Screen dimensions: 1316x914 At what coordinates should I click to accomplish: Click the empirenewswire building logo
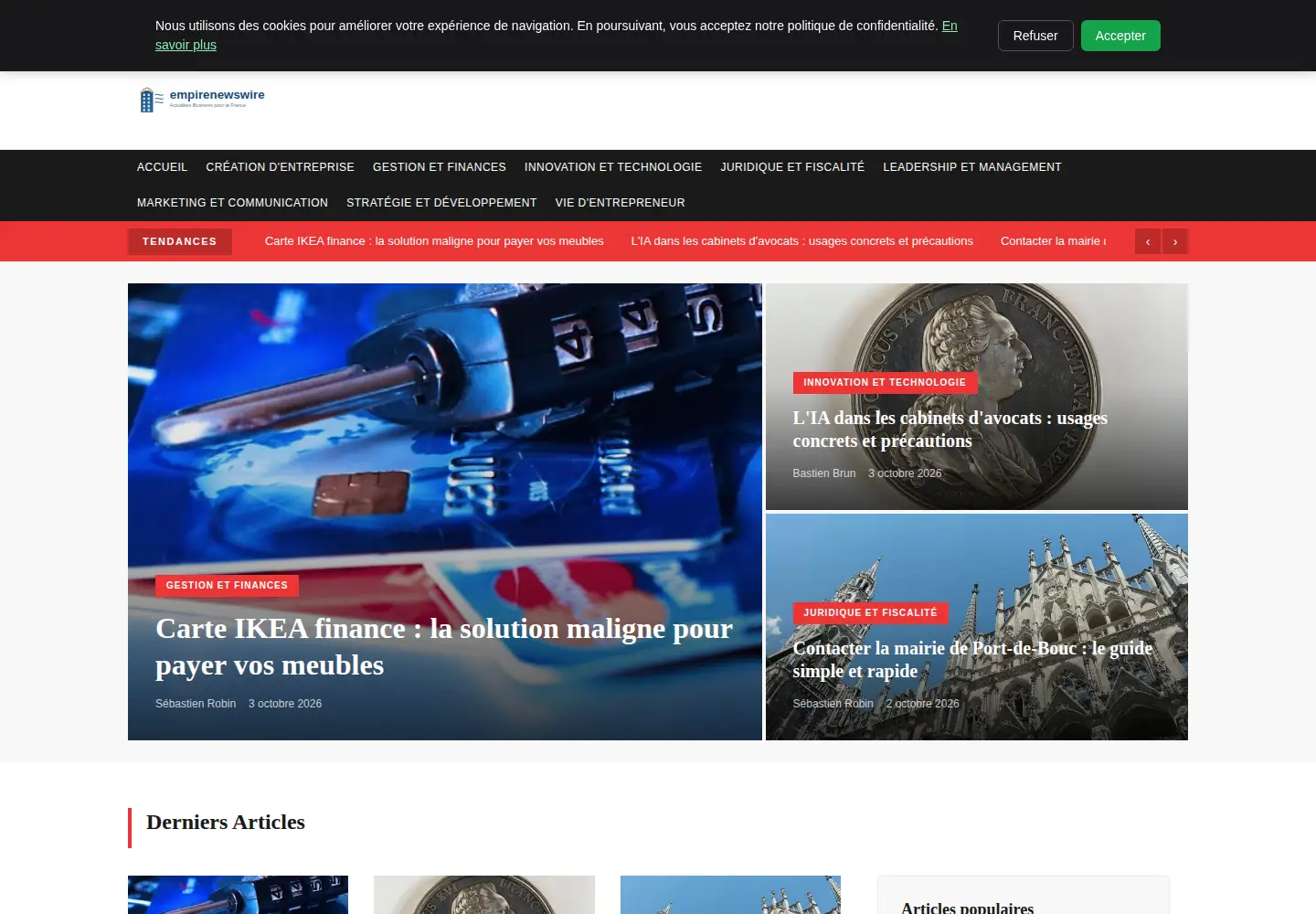tap(203, 100)
